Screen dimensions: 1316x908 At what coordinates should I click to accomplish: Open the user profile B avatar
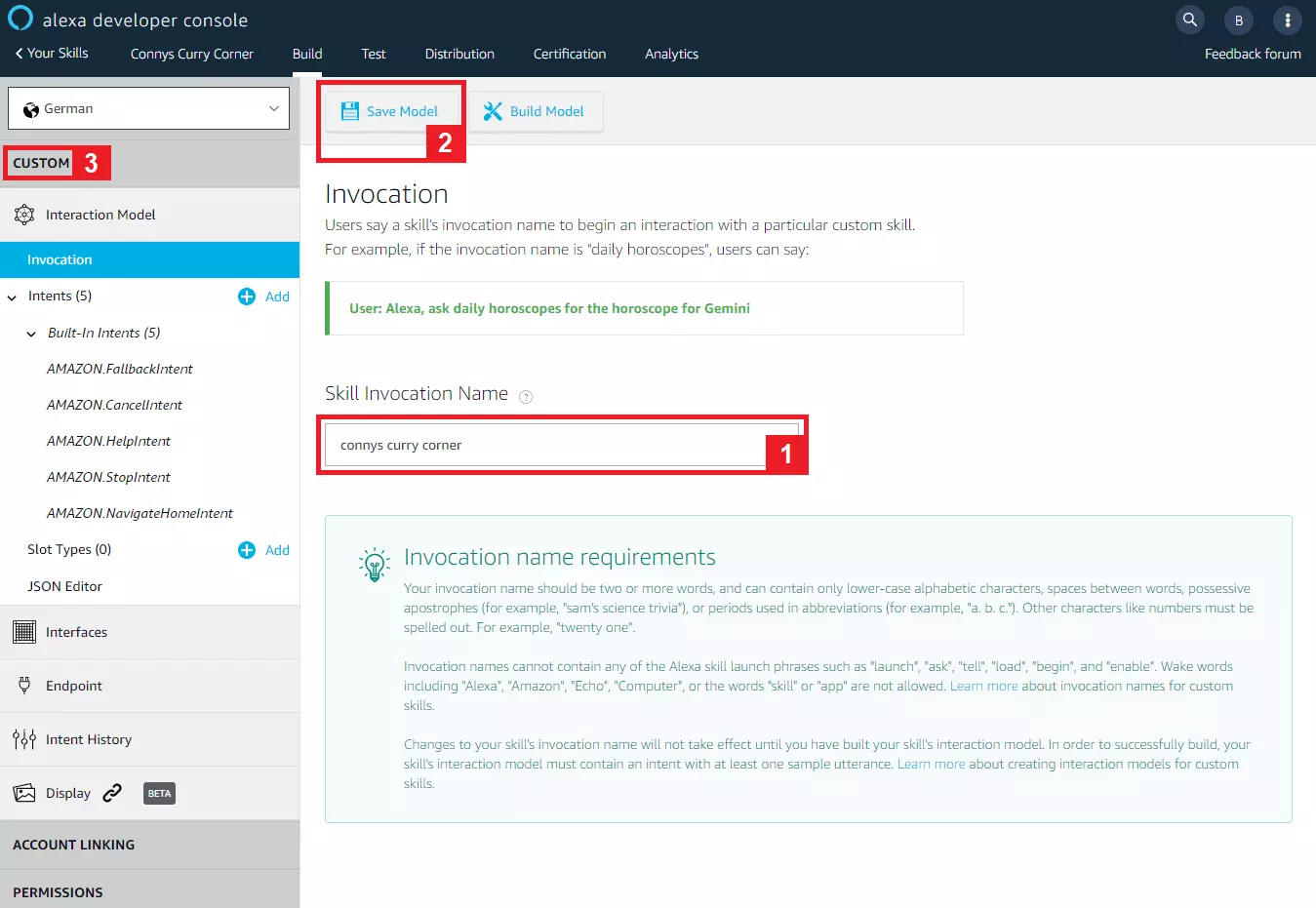[x=1239, y=20]
